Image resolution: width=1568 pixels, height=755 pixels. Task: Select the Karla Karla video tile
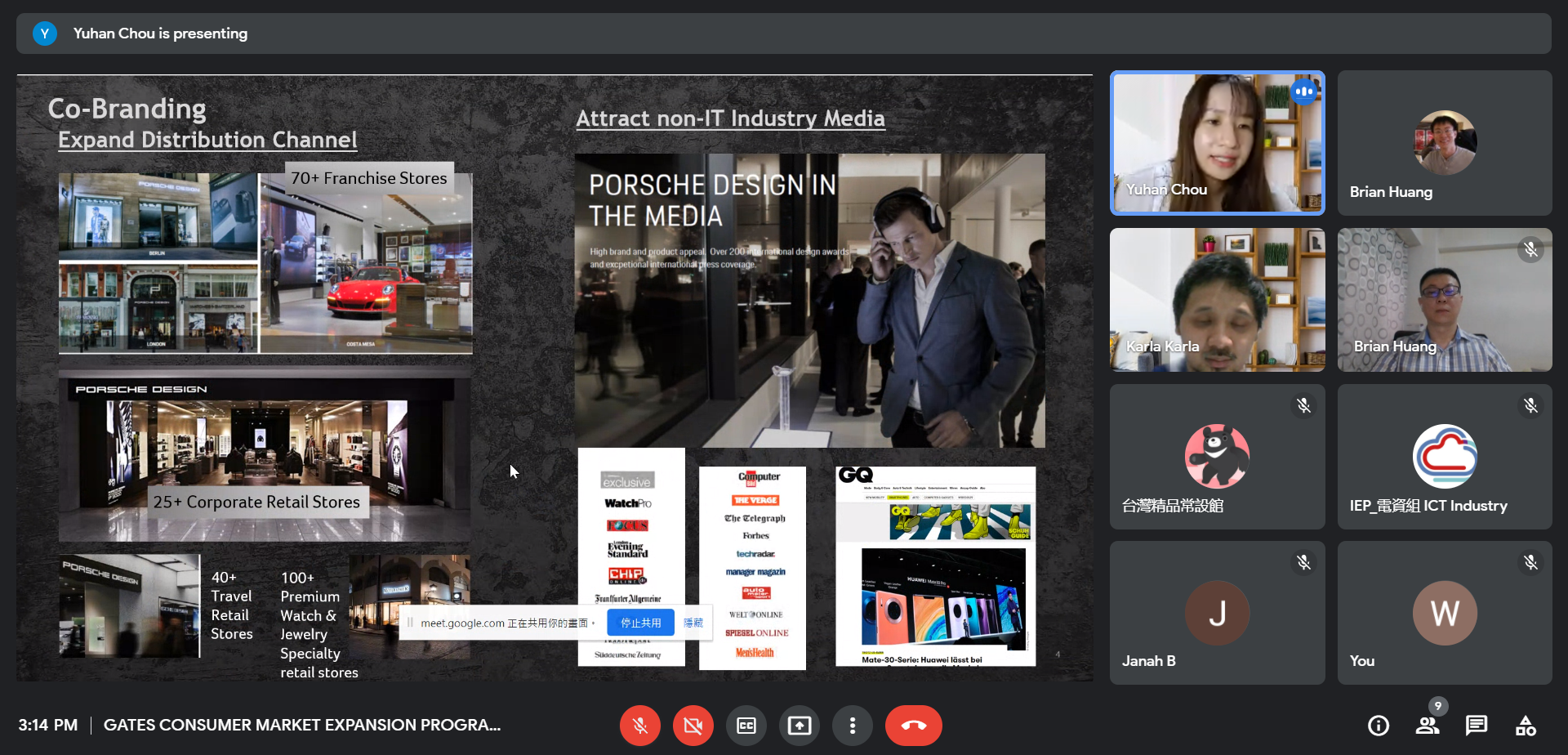[x=1217, y=300]
